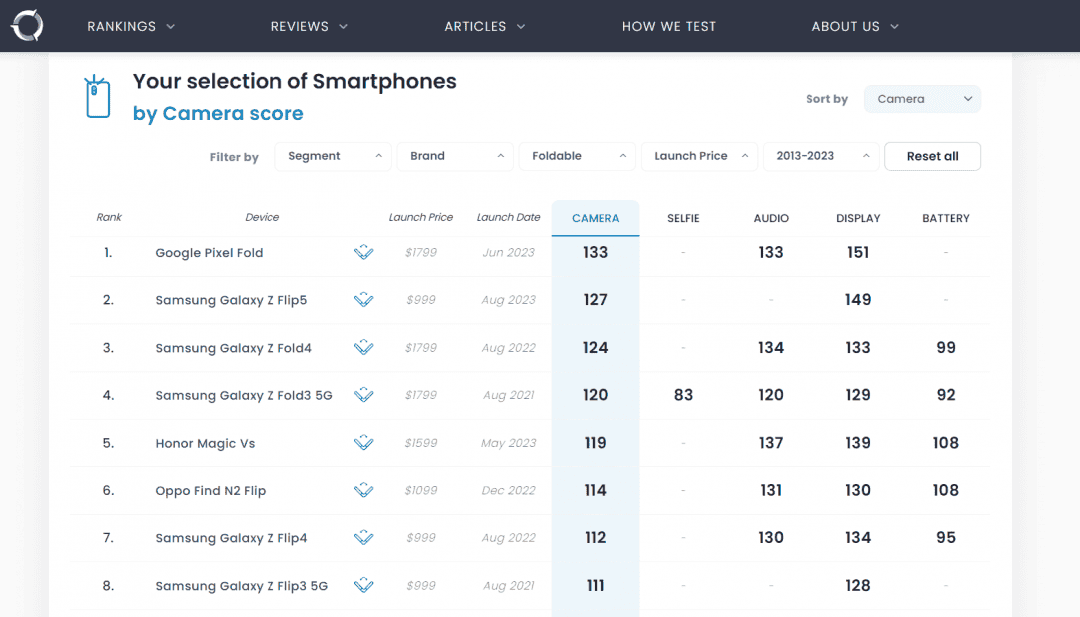Sort by the Selfie column header
The height and width of the screenshot is (617, 1080).
(683, 218)
